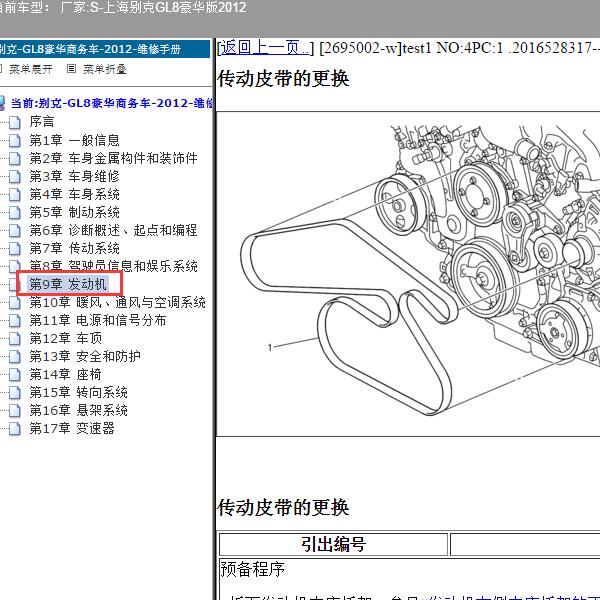Click the page icon beside 第6章 诊断概述
The width and height of the screenshot is (600, 600).
click(15, 230)
